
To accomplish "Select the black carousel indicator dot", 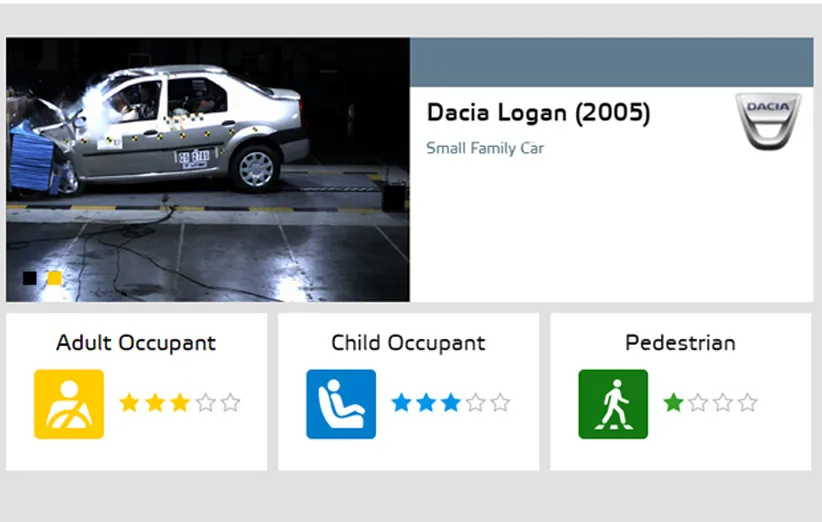I will 30,278.
